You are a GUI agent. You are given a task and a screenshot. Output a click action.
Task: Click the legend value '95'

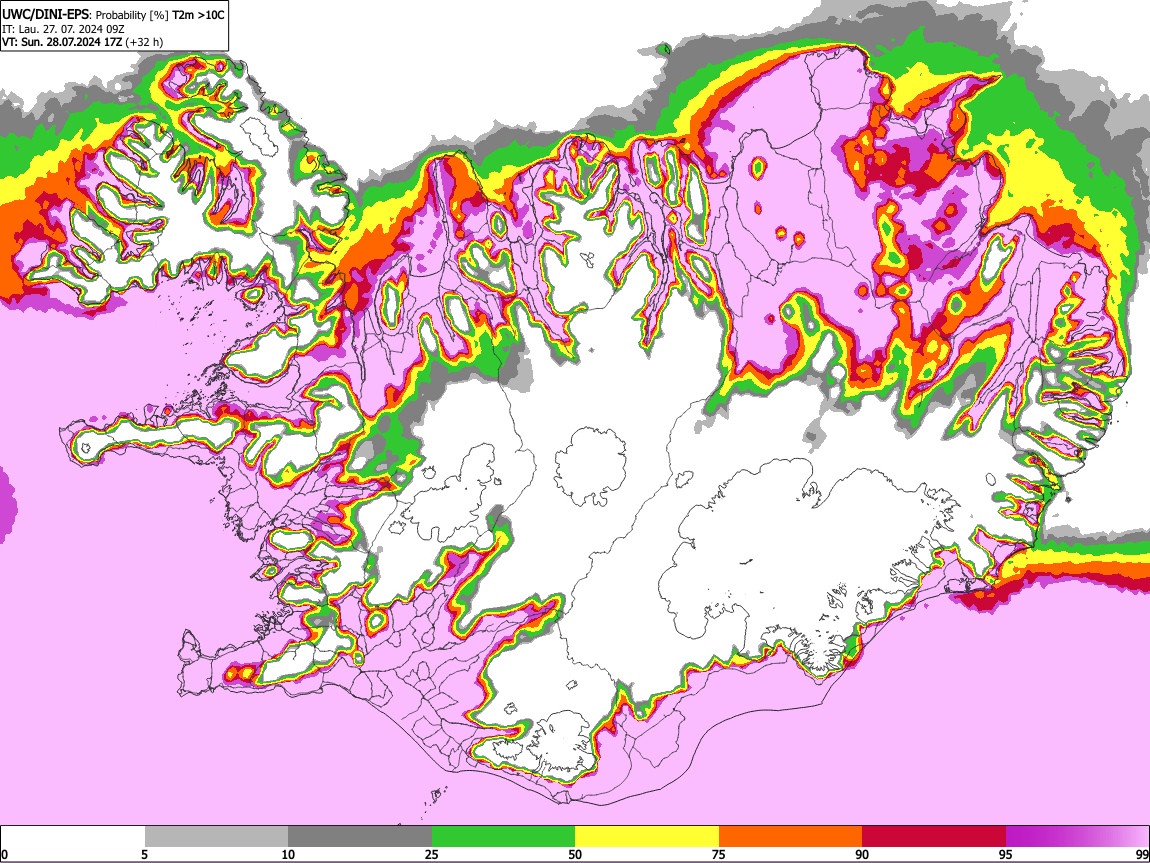click(1006, 855)
